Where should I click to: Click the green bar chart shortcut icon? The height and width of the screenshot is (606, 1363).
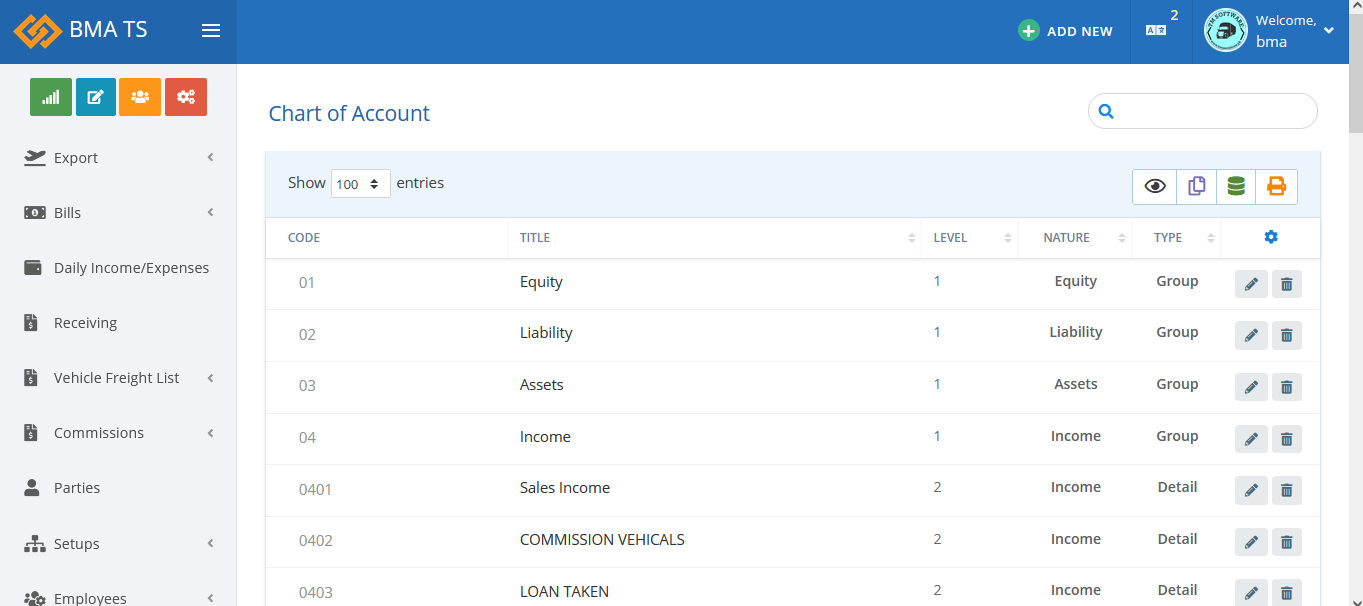[51, 97]
